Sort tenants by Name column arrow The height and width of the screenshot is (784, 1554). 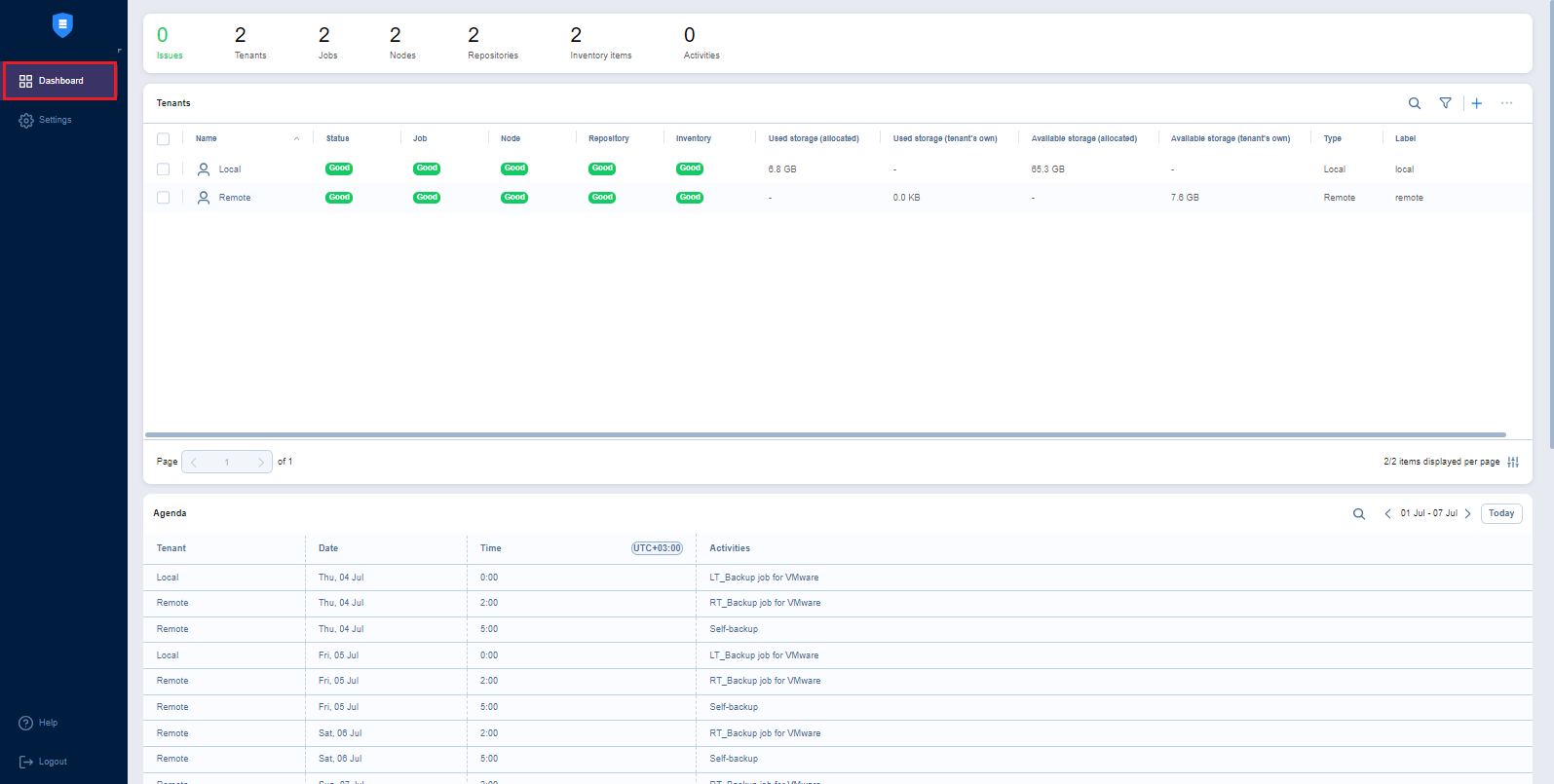(x=296, y=139)
